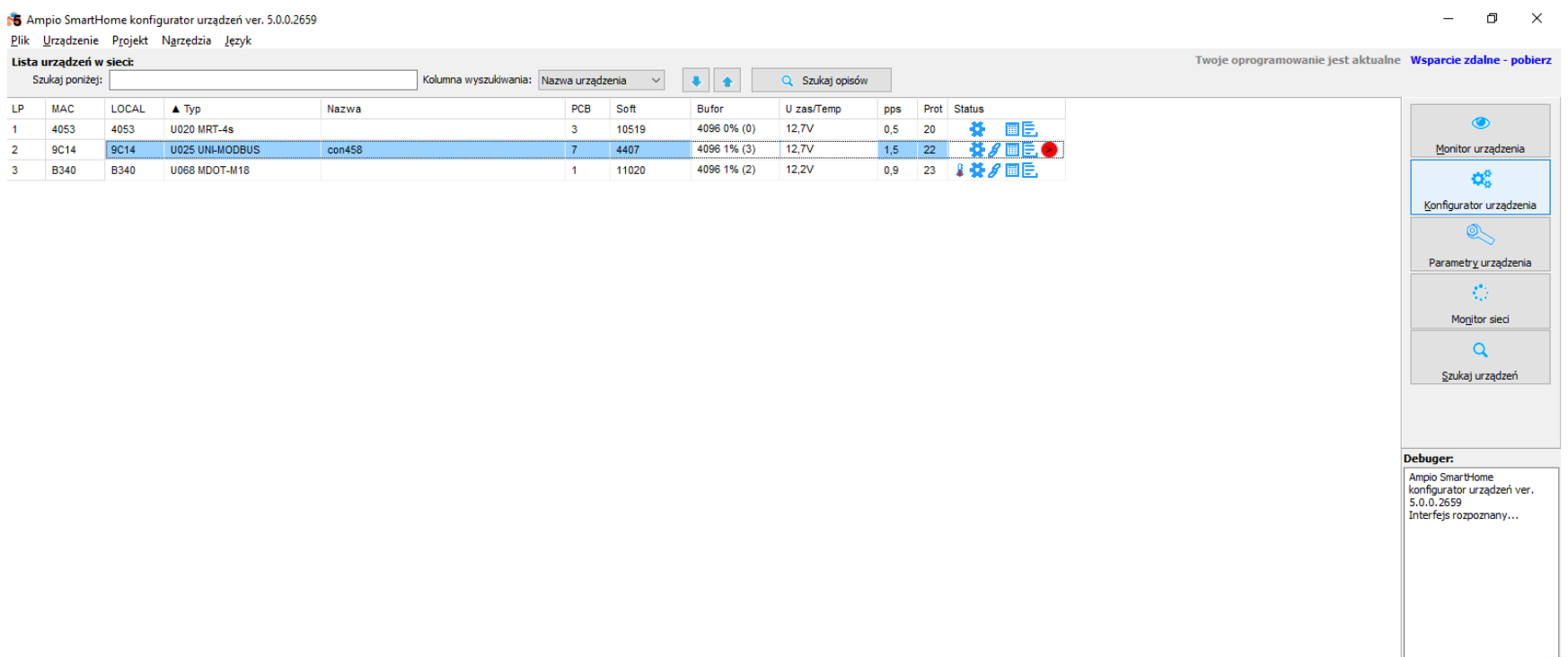Click the Szukaj opisów button
This screenshot has height=657, width=1568.
click(822, 81)
